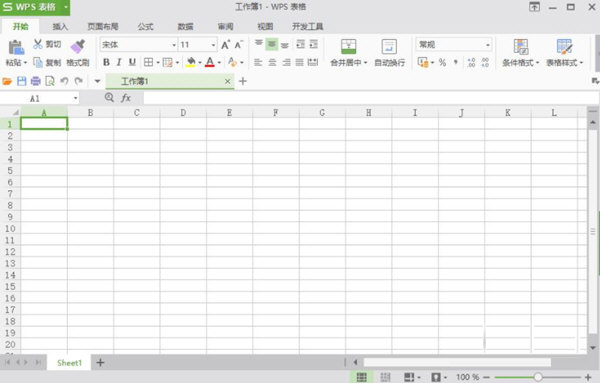Screen dimensions: 600x383
Task: Center text horizontally
Action: pyautogui.click(x=272, y=62)
